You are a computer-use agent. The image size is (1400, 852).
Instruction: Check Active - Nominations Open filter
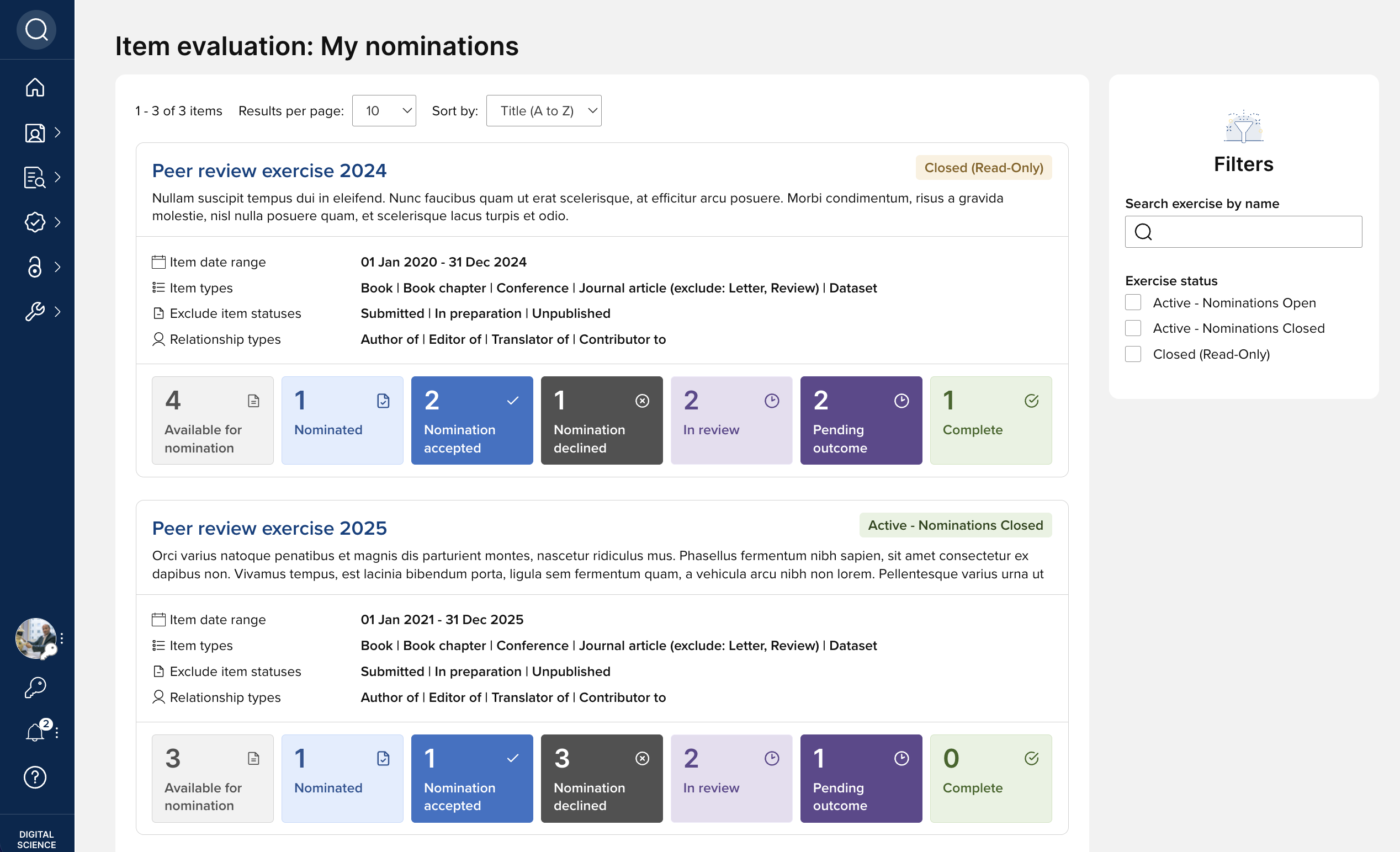(x=1133, y=303)
